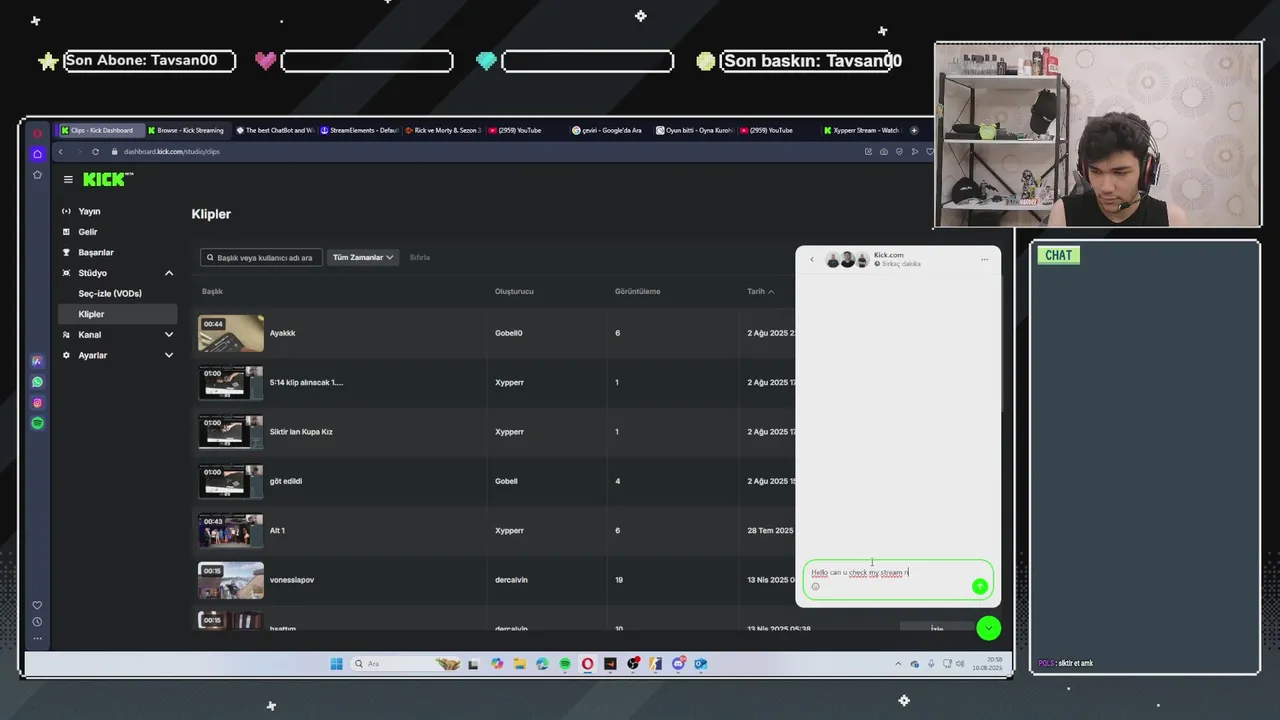Switch to çeviri - Google'da Ara tab
Screen dimensions: 1280x720
[x=608, y=130]
